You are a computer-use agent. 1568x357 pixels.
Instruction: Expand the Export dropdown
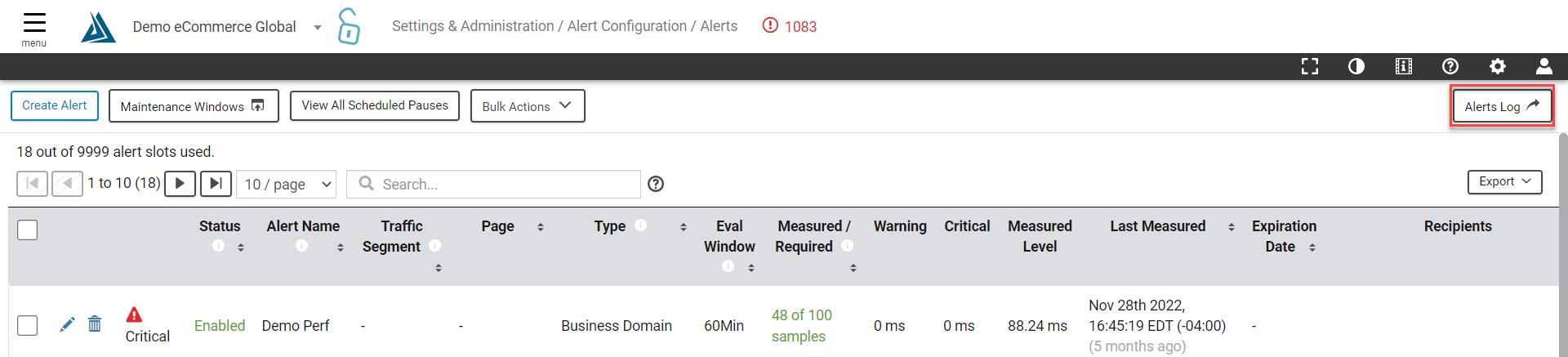[1504, 181]
